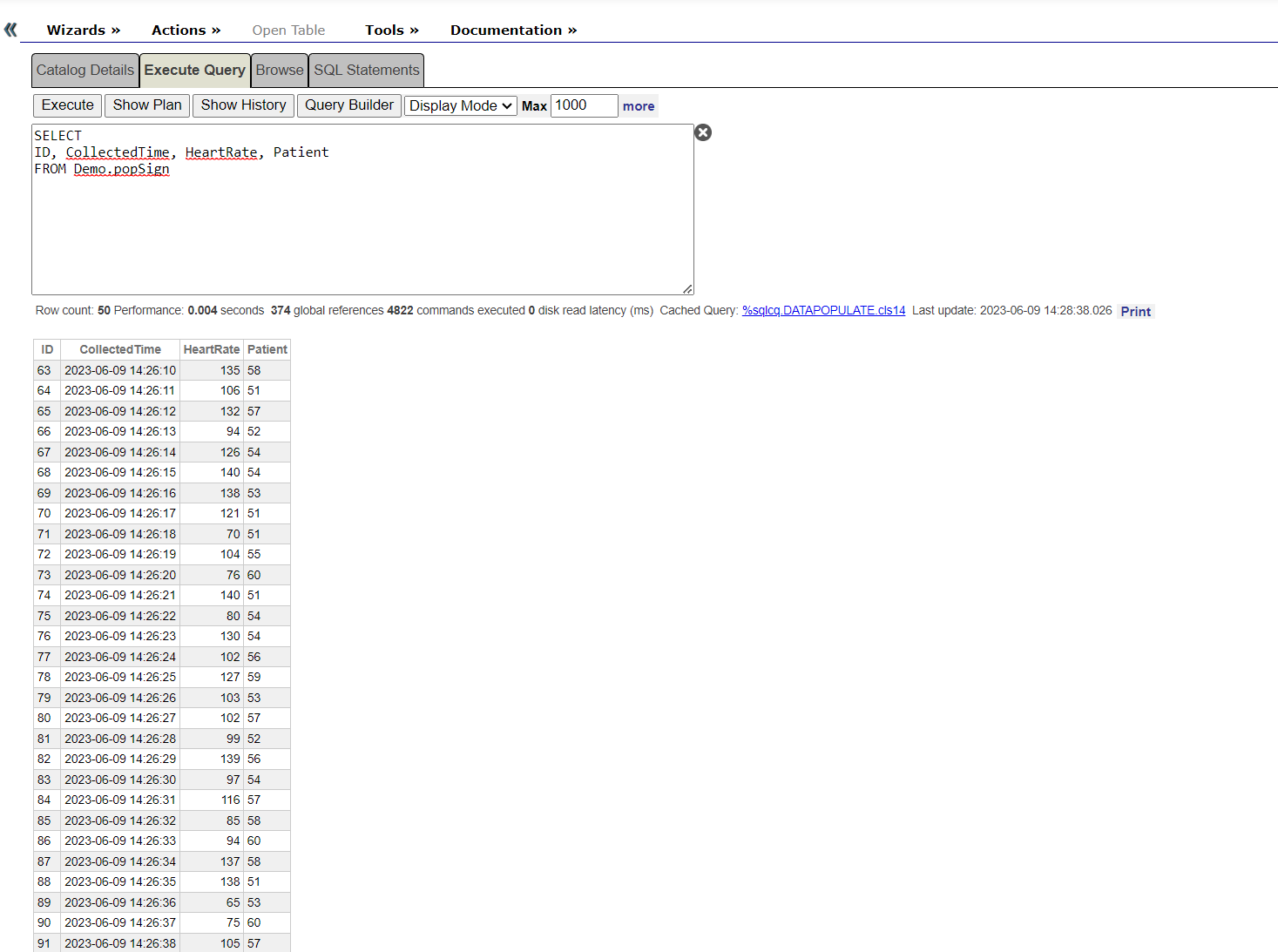Click the Show Plan button
1278x952 pixels.
point(147,105)
